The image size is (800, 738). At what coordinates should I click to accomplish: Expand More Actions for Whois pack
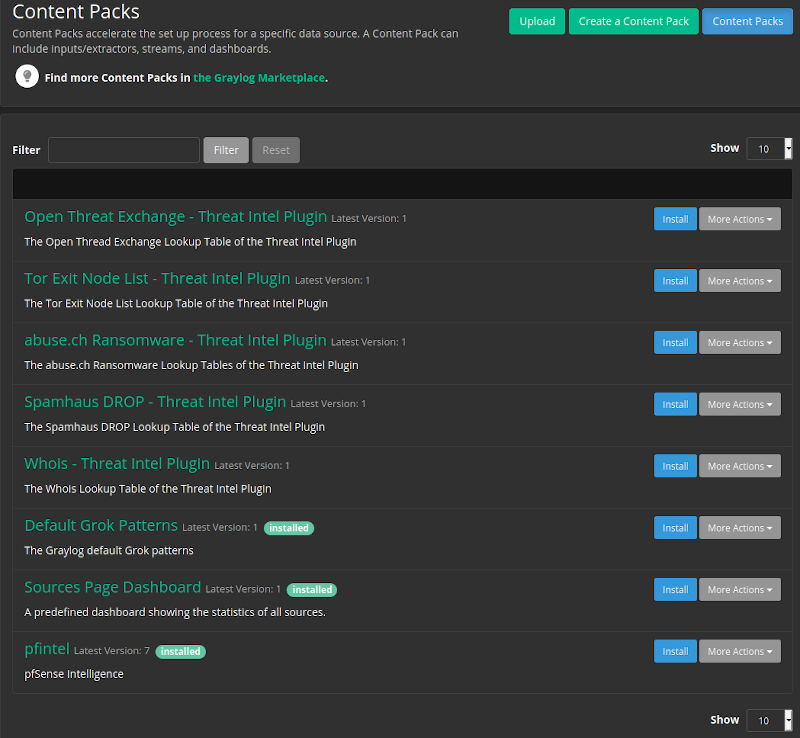(x=739, y=467)
